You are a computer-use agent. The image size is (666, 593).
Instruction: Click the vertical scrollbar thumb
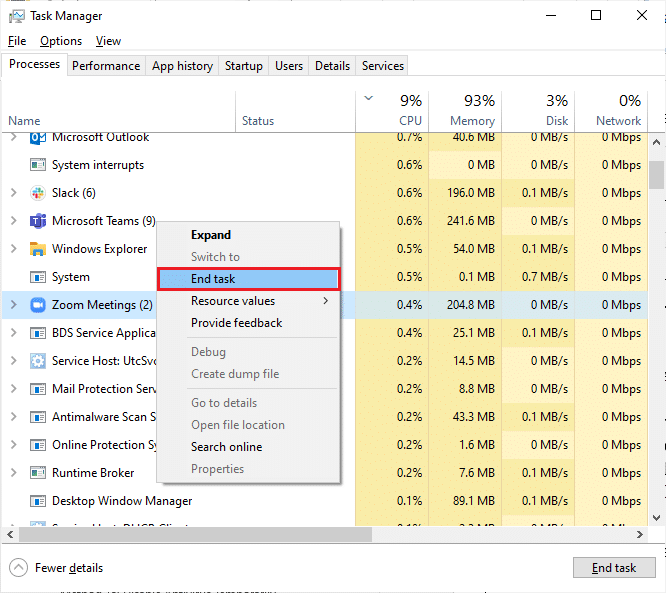656,174
